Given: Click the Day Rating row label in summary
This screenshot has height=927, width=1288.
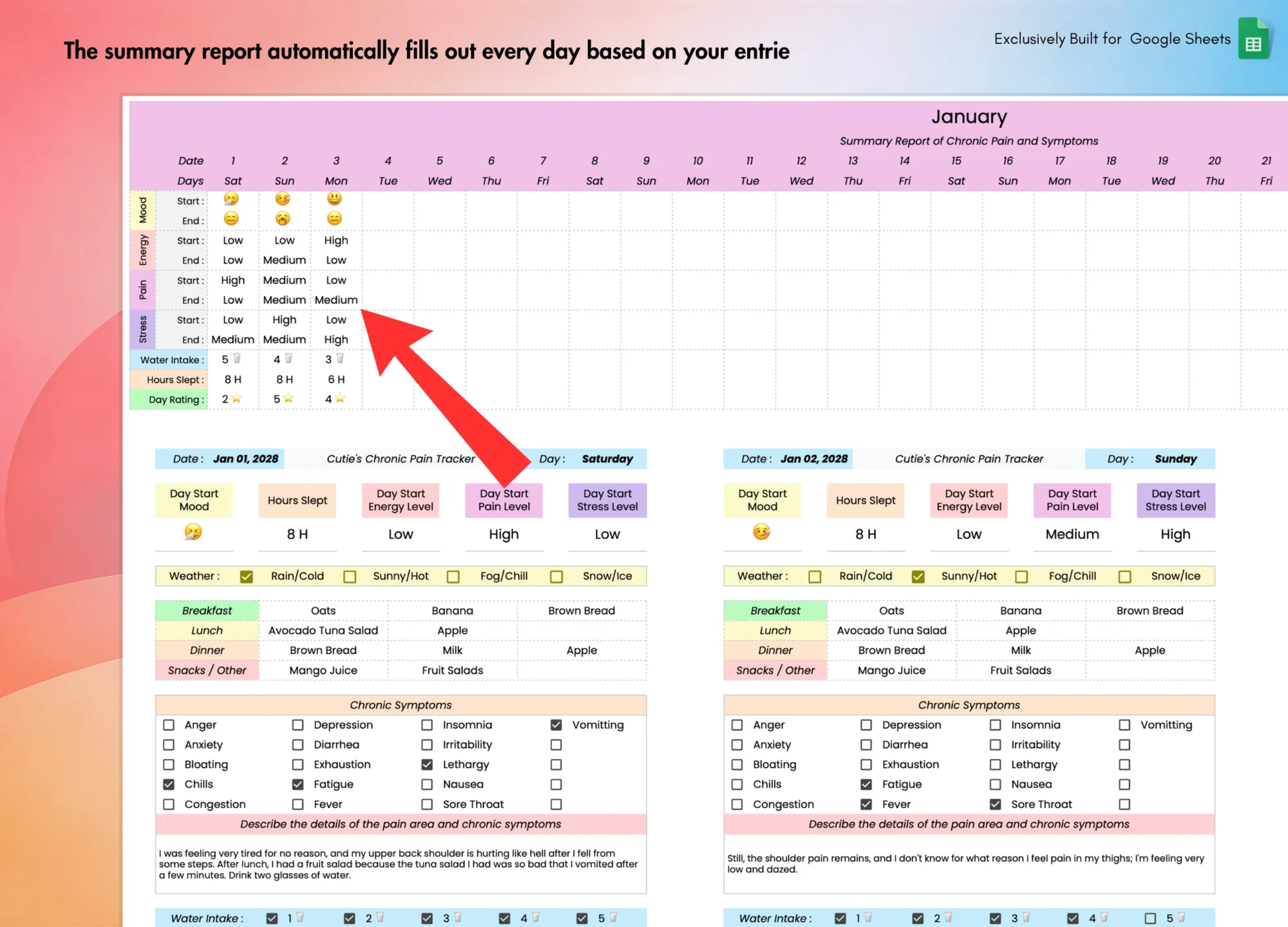Looking at the screenshot, I should [169, 399].
